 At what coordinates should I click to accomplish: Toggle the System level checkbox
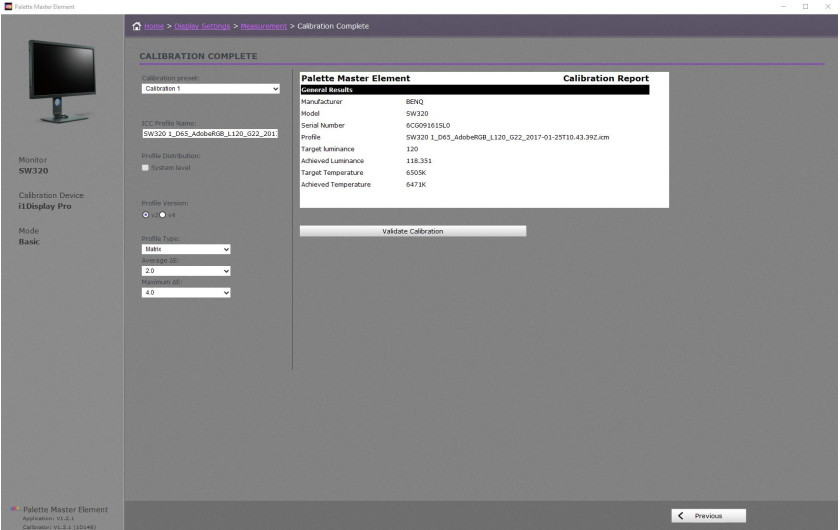coord(145,168)
